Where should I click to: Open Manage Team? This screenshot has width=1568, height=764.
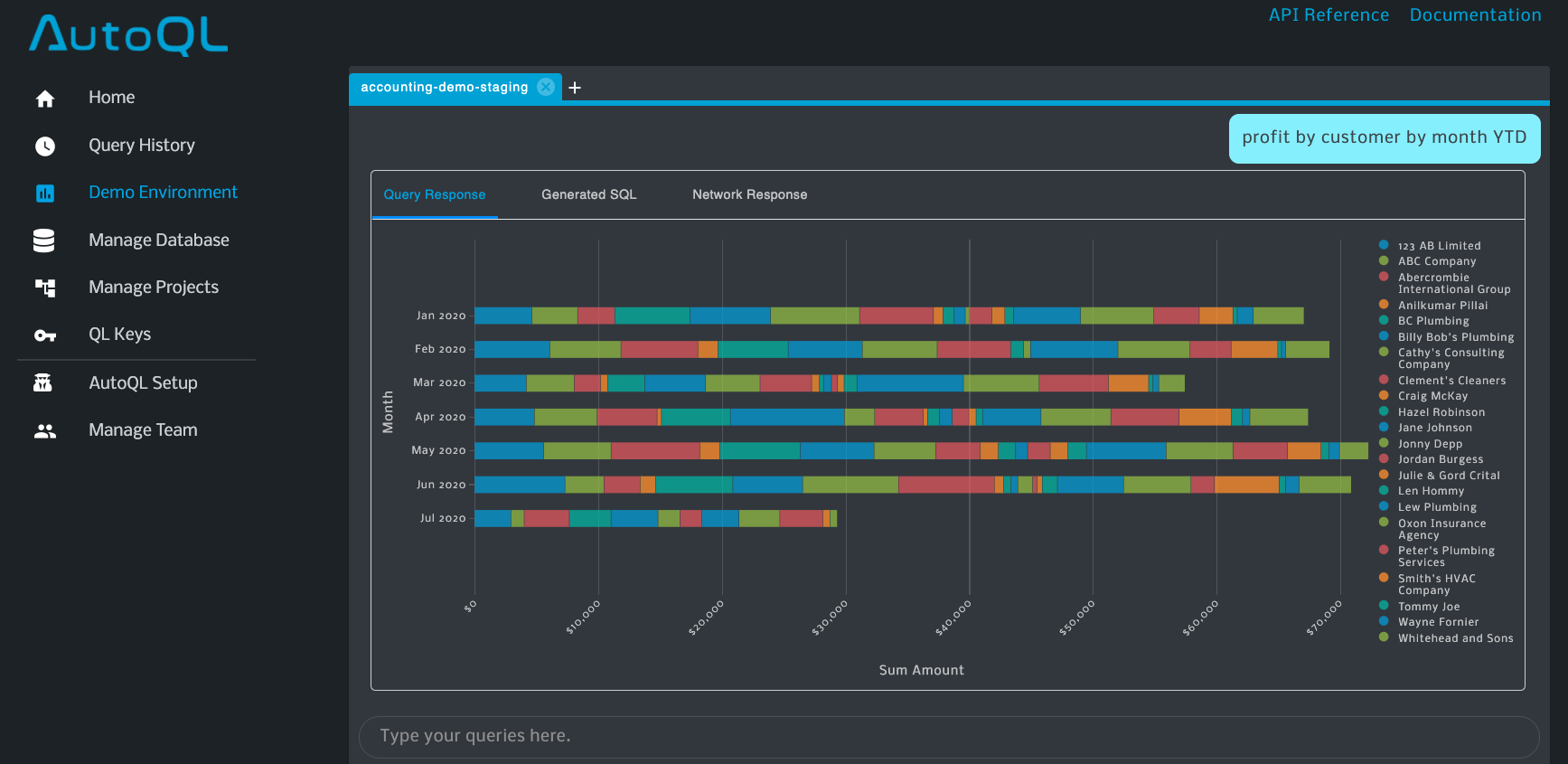(x=143, y=430)
